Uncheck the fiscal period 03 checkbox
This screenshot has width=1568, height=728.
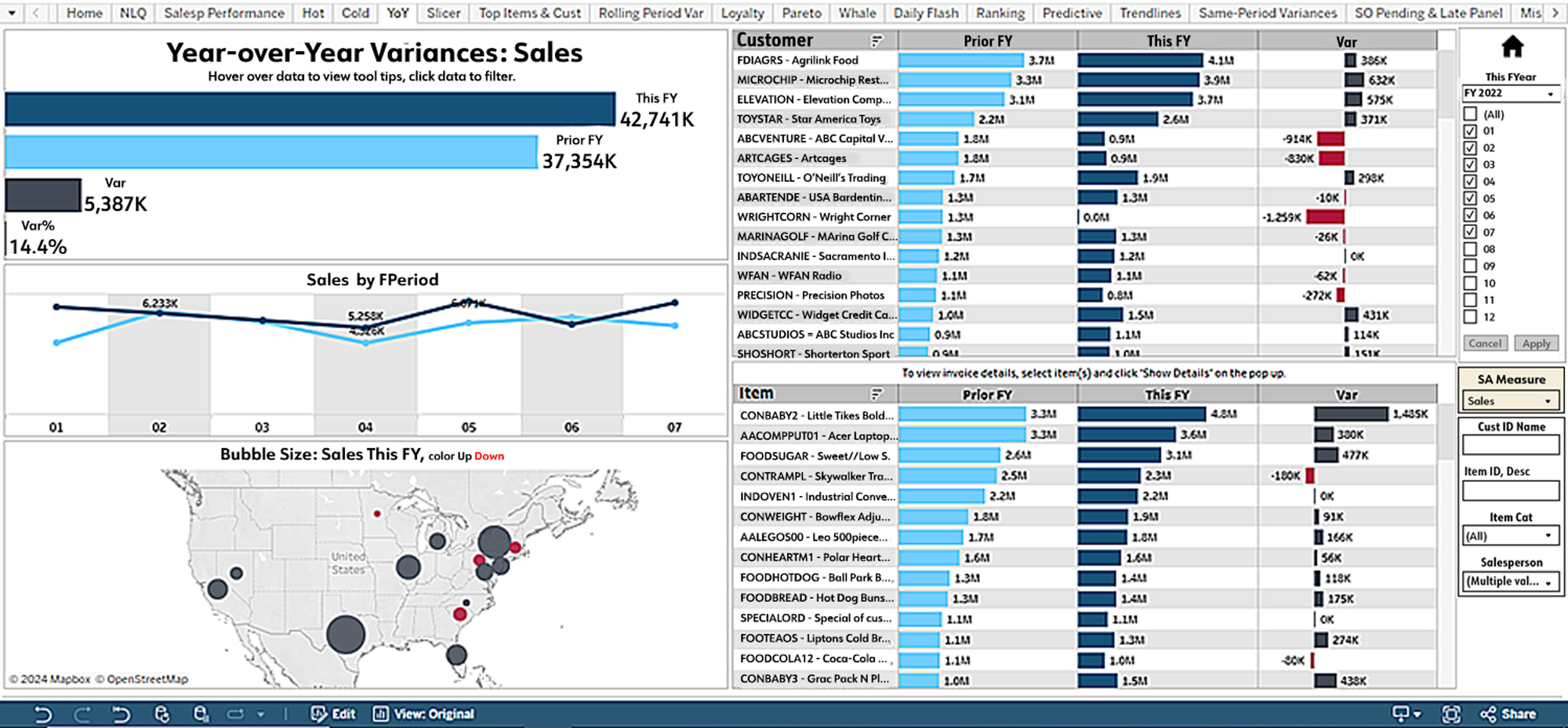1470,165
